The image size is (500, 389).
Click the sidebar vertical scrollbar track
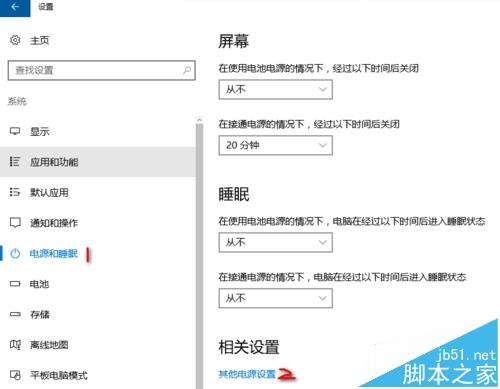(200, 256)
